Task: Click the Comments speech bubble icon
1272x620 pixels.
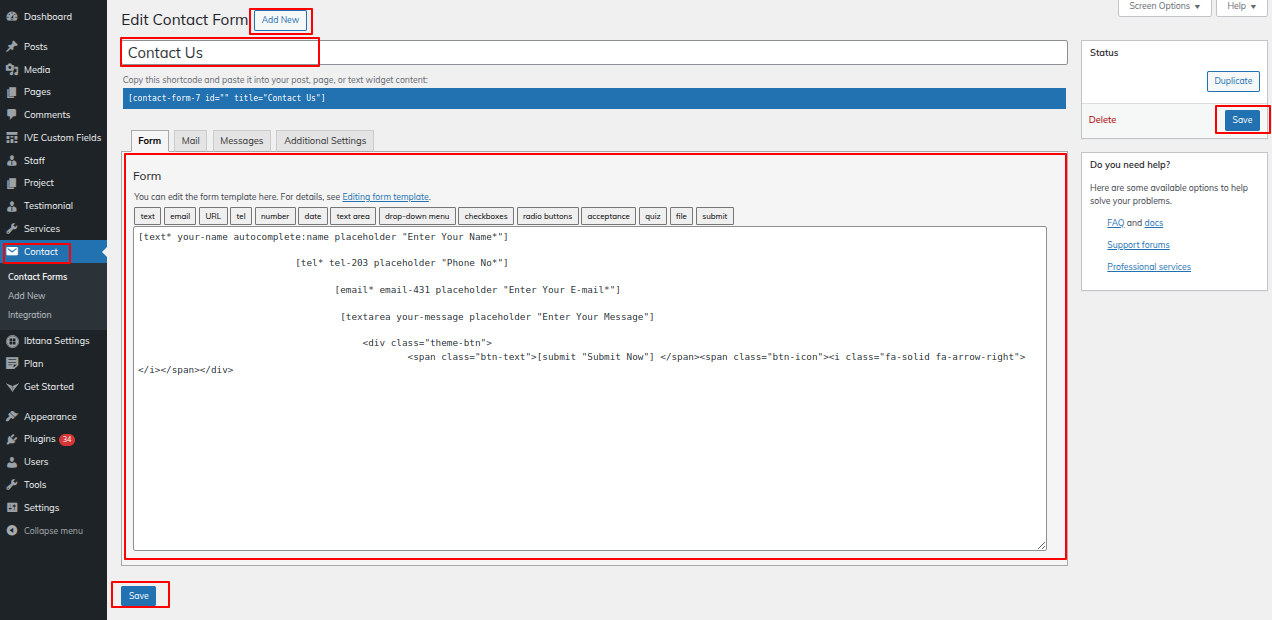Action: pos(11,115)
